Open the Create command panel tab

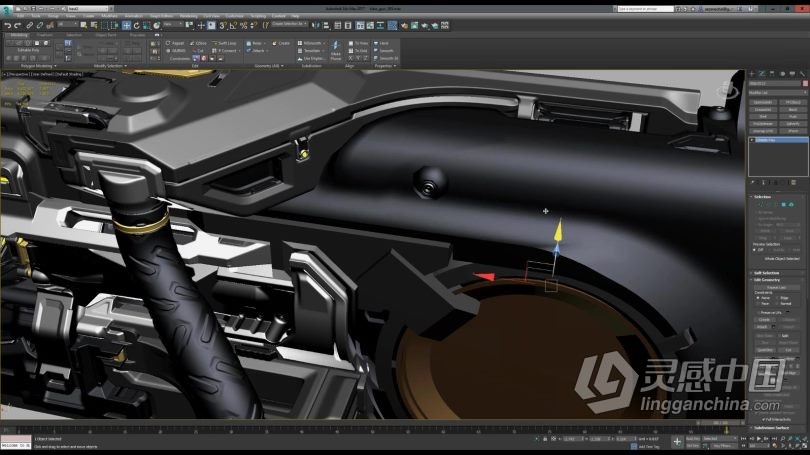752,74
